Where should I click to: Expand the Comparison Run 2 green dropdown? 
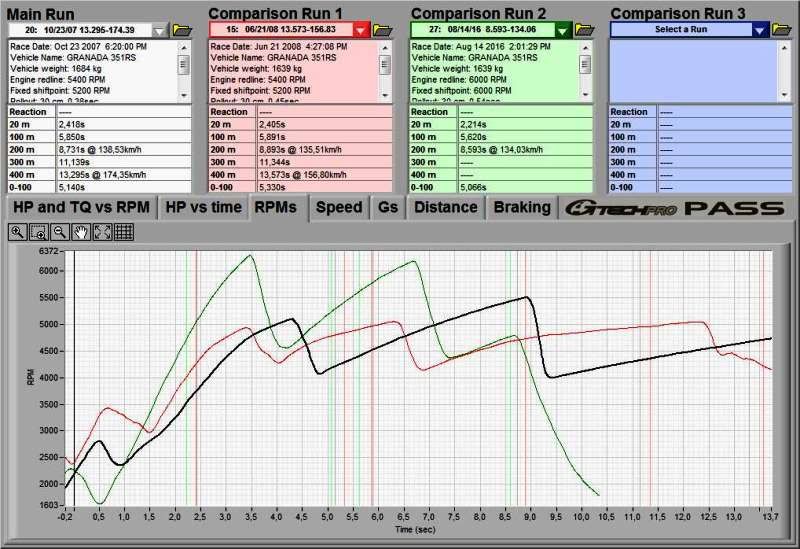563,30
